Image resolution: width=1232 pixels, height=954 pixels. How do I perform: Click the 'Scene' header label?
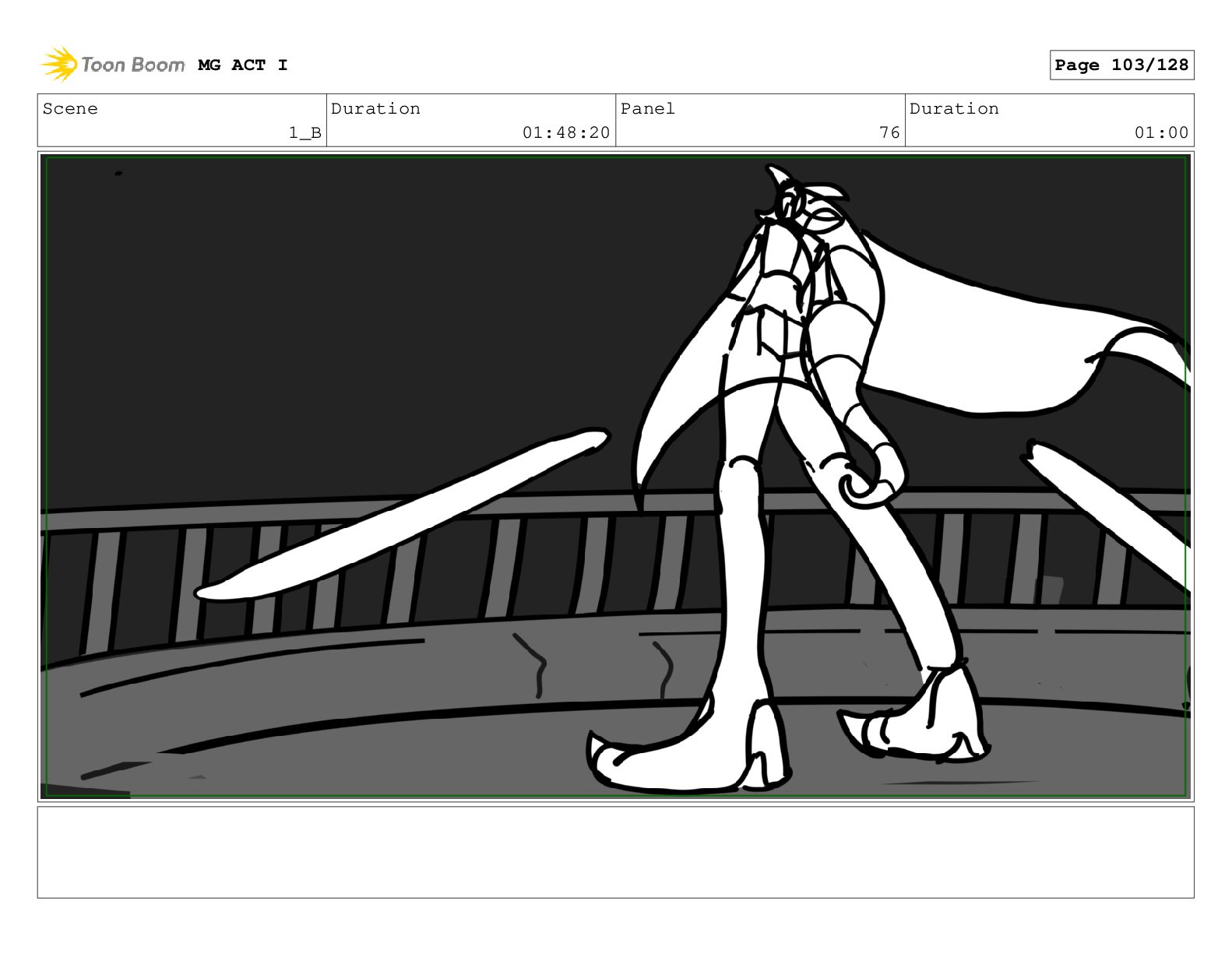click(70, 109)
